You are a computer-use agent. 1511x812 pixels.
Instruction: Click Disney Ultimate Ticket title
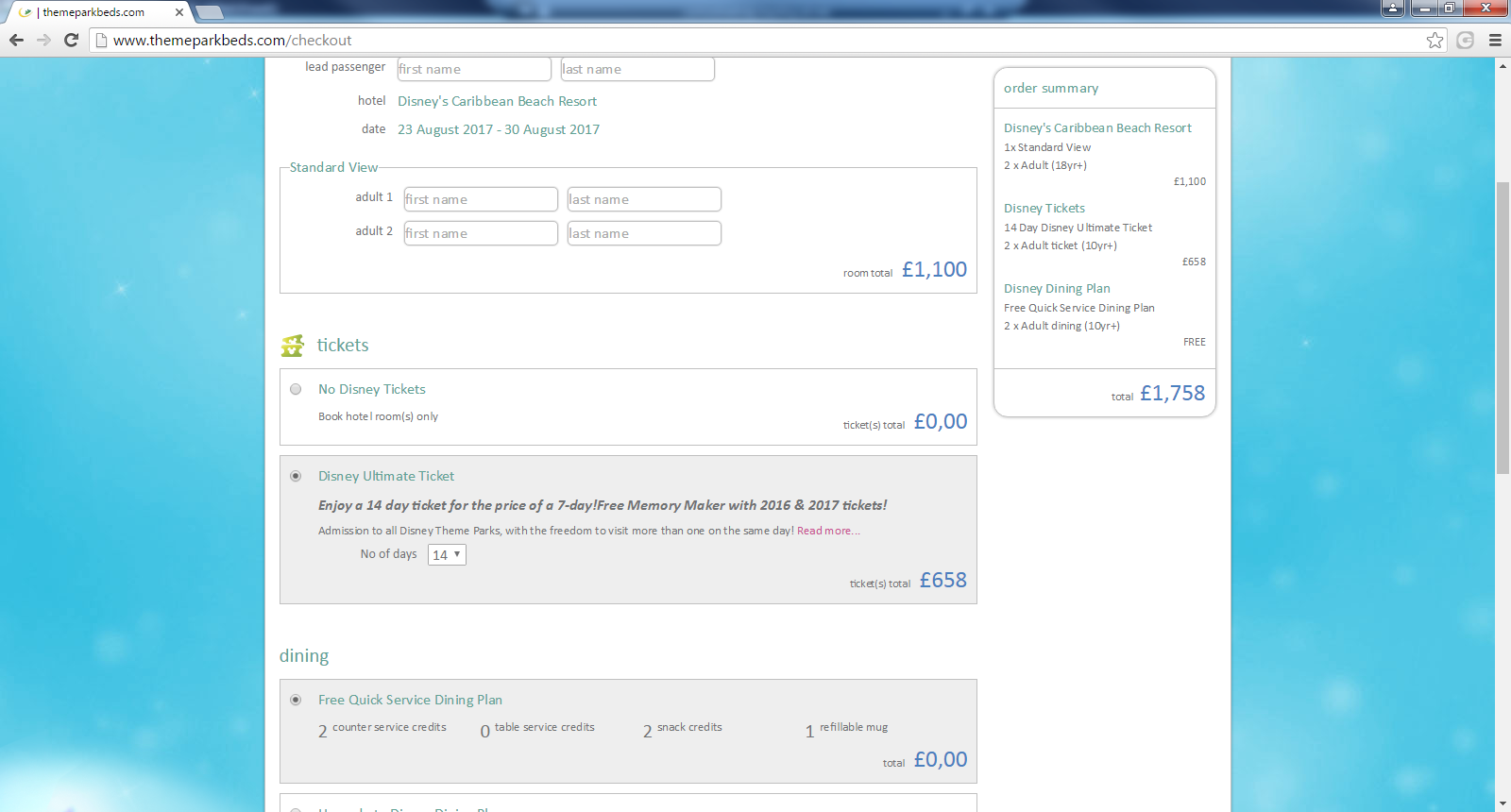[386, 476]
